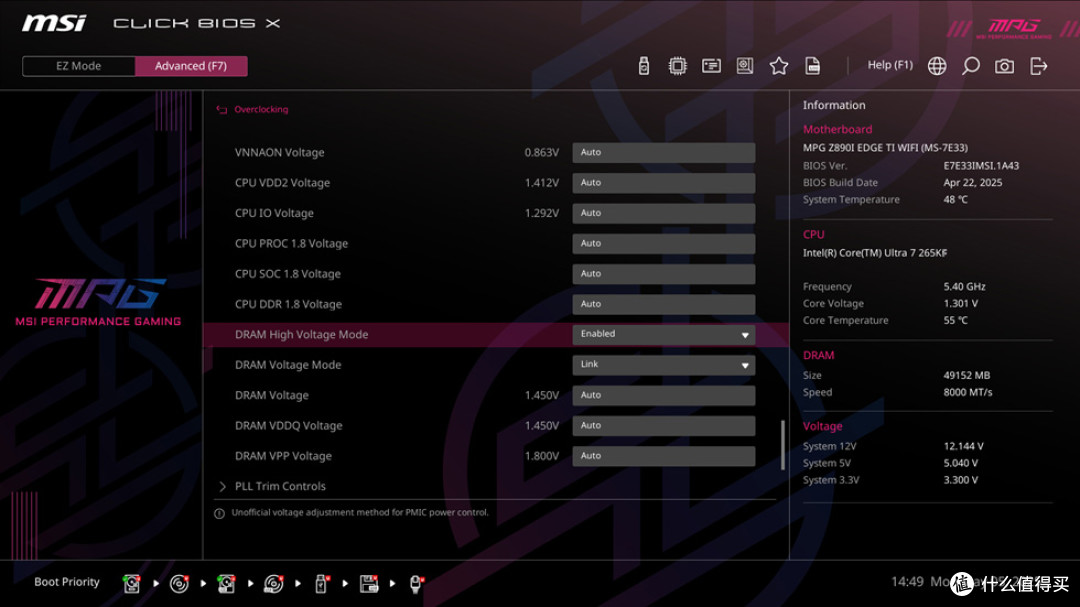
Task: Select the CPU DDR 1.8 Voltage label
Action: (x=289, y=304)
